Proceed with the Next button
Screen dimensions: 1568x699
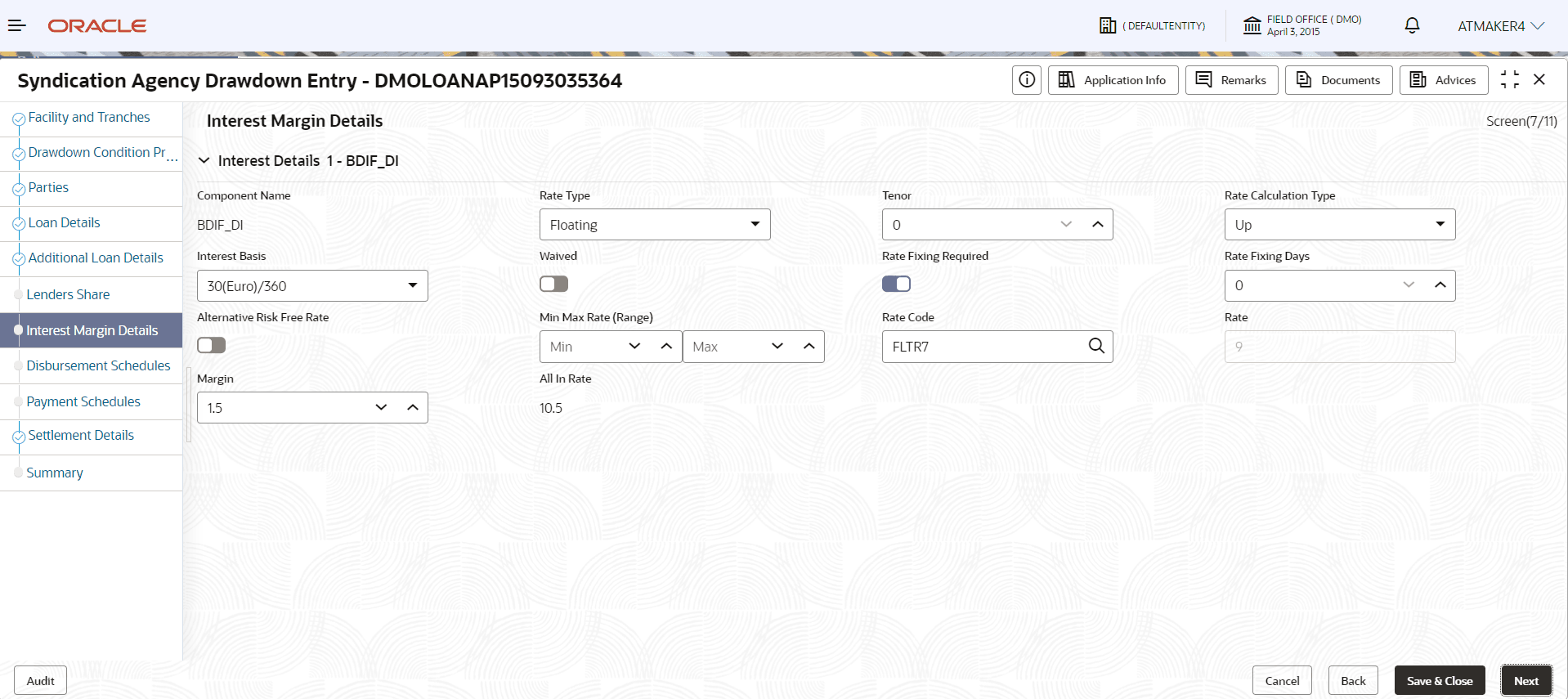pos(1526,681)
